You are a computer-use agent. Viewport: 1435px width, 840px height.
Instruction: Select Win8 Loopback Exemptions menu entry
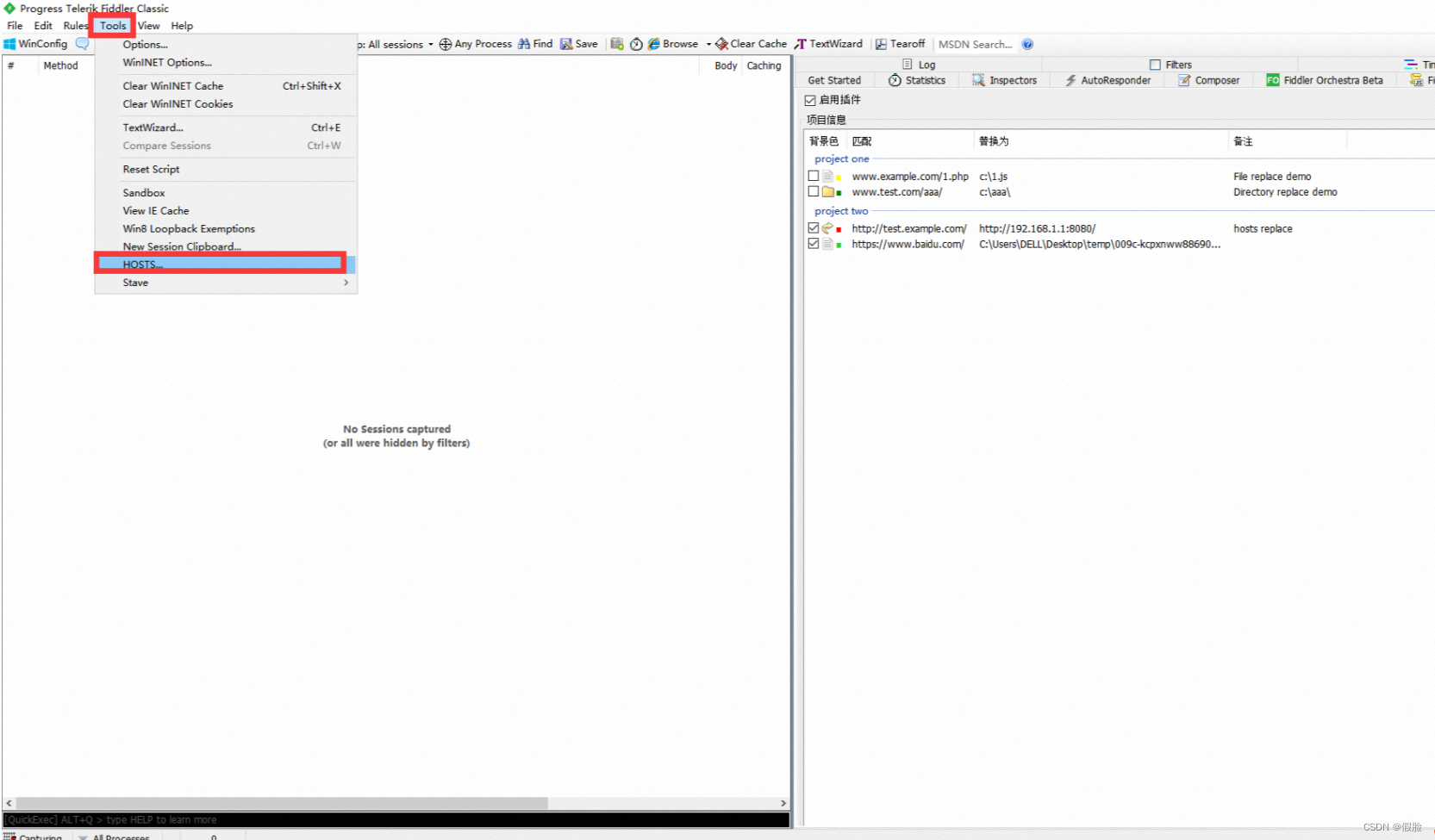(226, 229)
